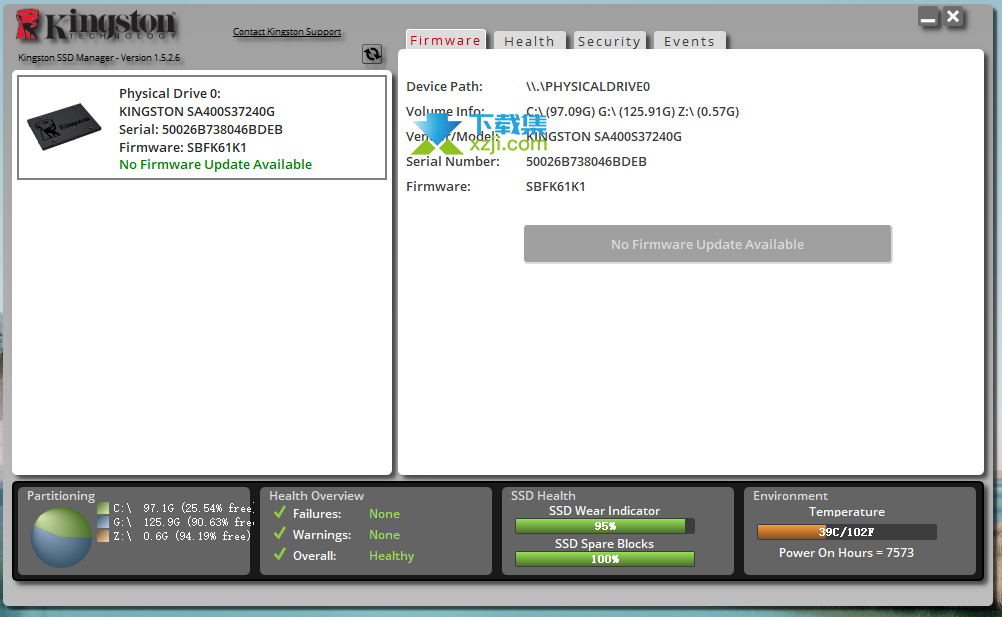This screenshot has height=617, width=1002.
Task: Click the Temperature gauge bar
Action: pyautogui.click(x=846, y=532)
